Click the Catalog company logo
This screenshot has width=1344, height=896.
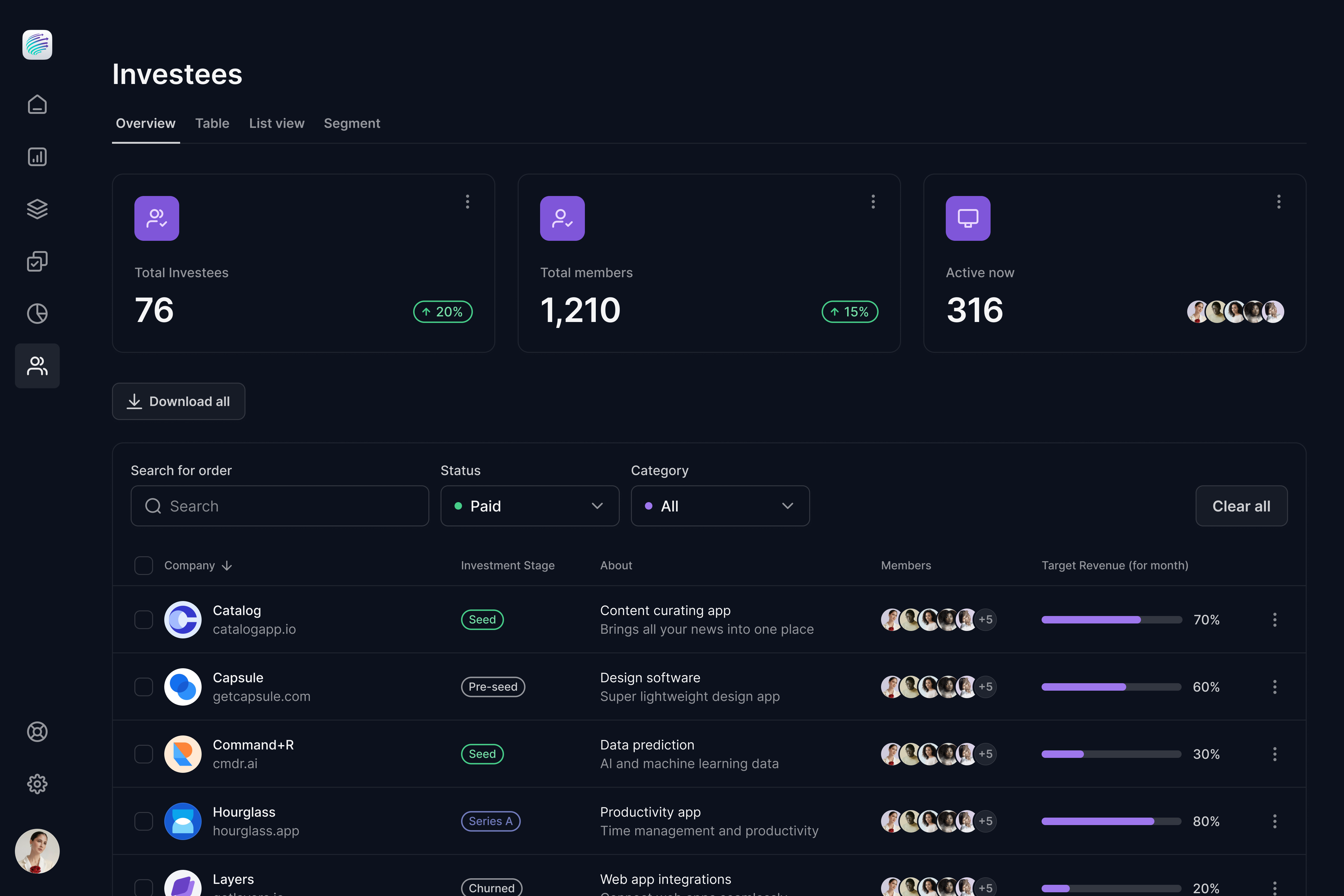click(x=183, y=619)
